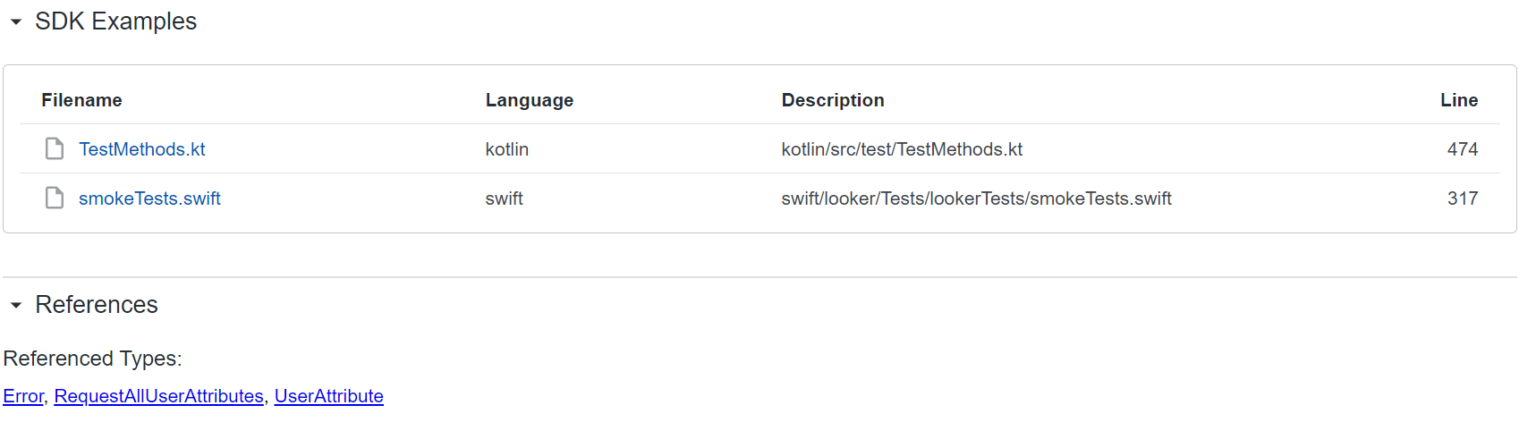Click the Line column header

pyautogui.click(x=1458, y=100)
